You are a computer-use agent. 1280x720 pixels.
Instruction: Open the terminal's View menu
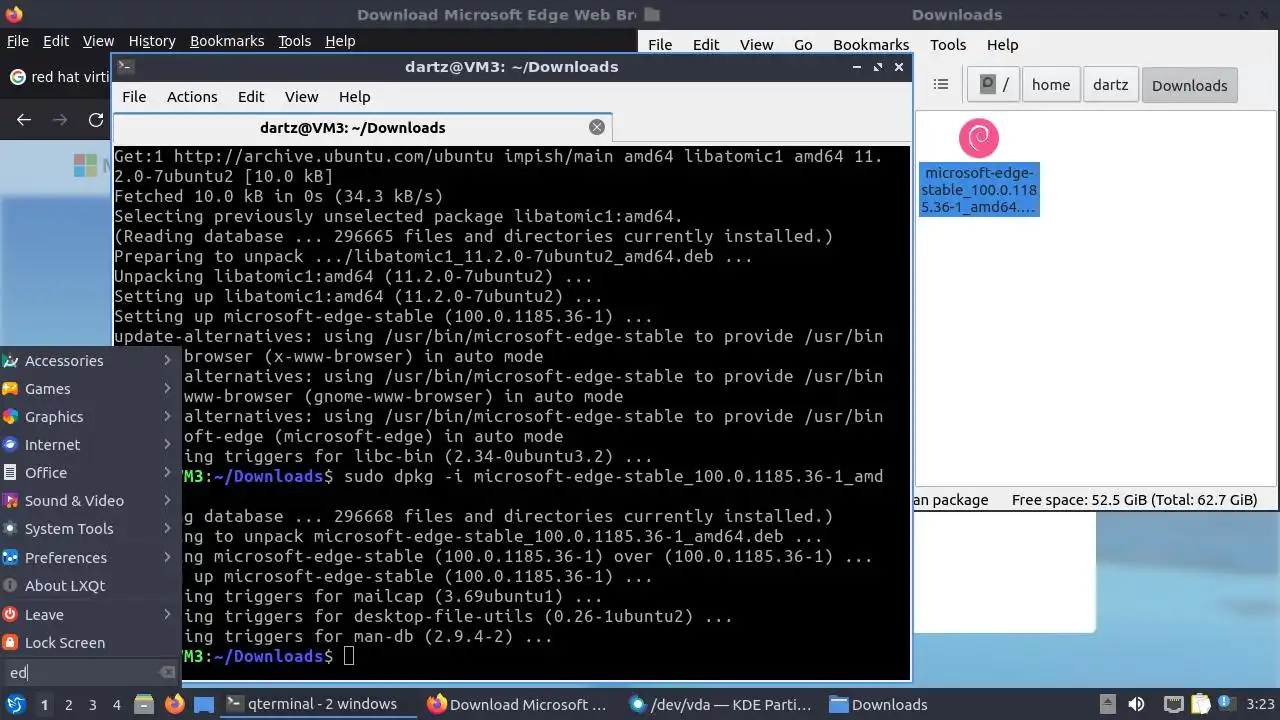pos(301,97)
